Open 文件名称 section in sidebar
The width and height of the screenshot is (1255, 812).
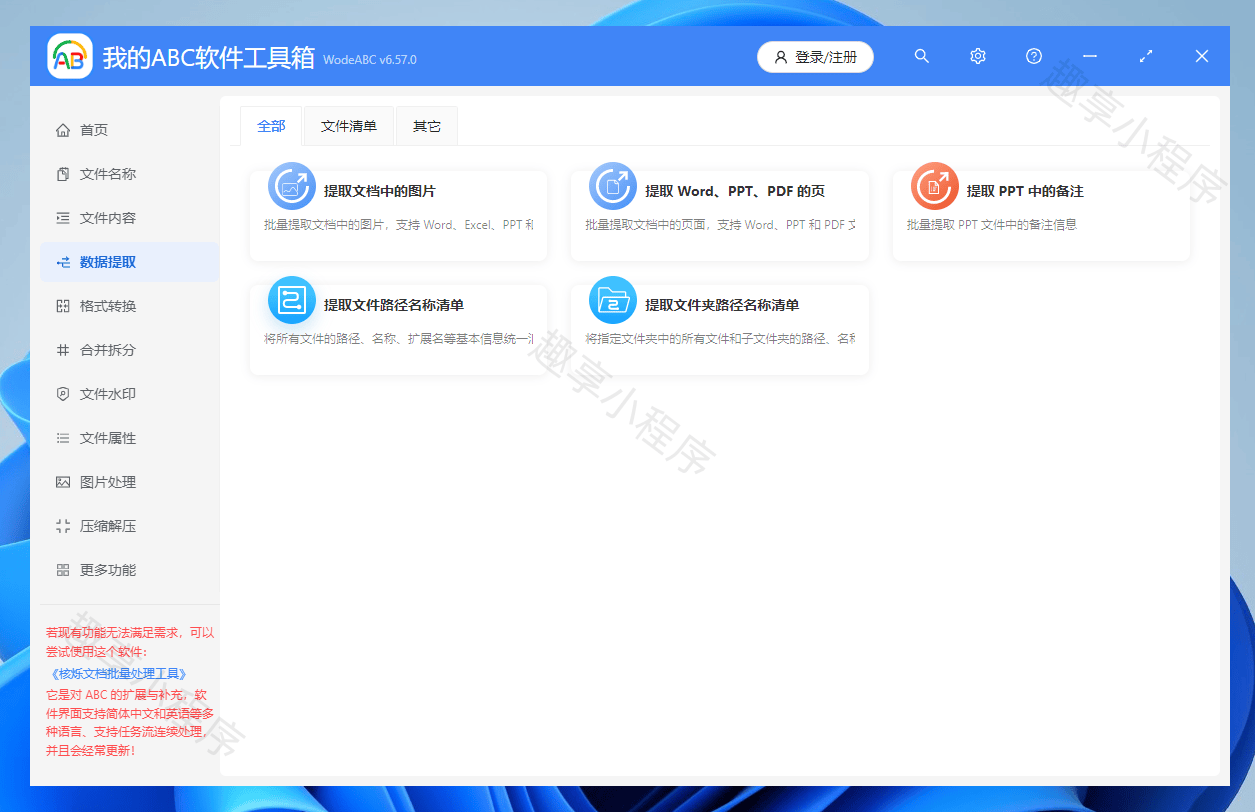[130, 174]
